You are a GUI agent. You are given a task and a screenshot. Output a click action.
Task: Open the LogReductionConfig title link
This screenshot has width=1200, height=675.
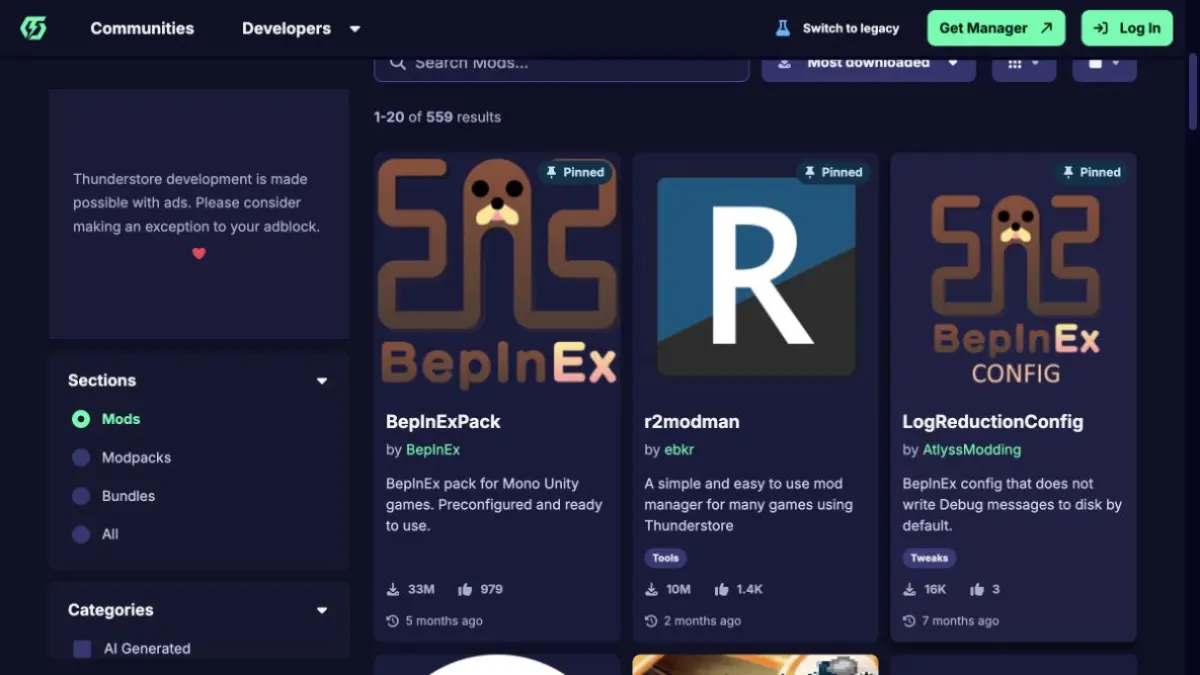point(993,422)
